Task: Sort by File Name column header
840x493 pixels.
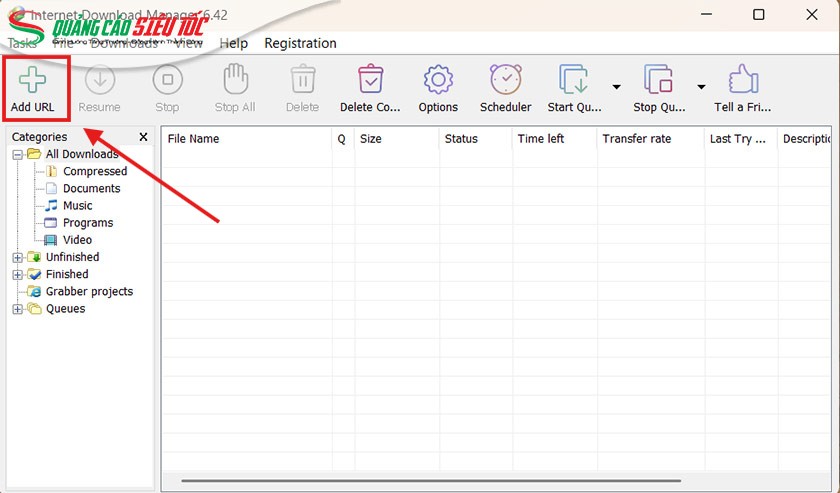Action: coord(247,139)
